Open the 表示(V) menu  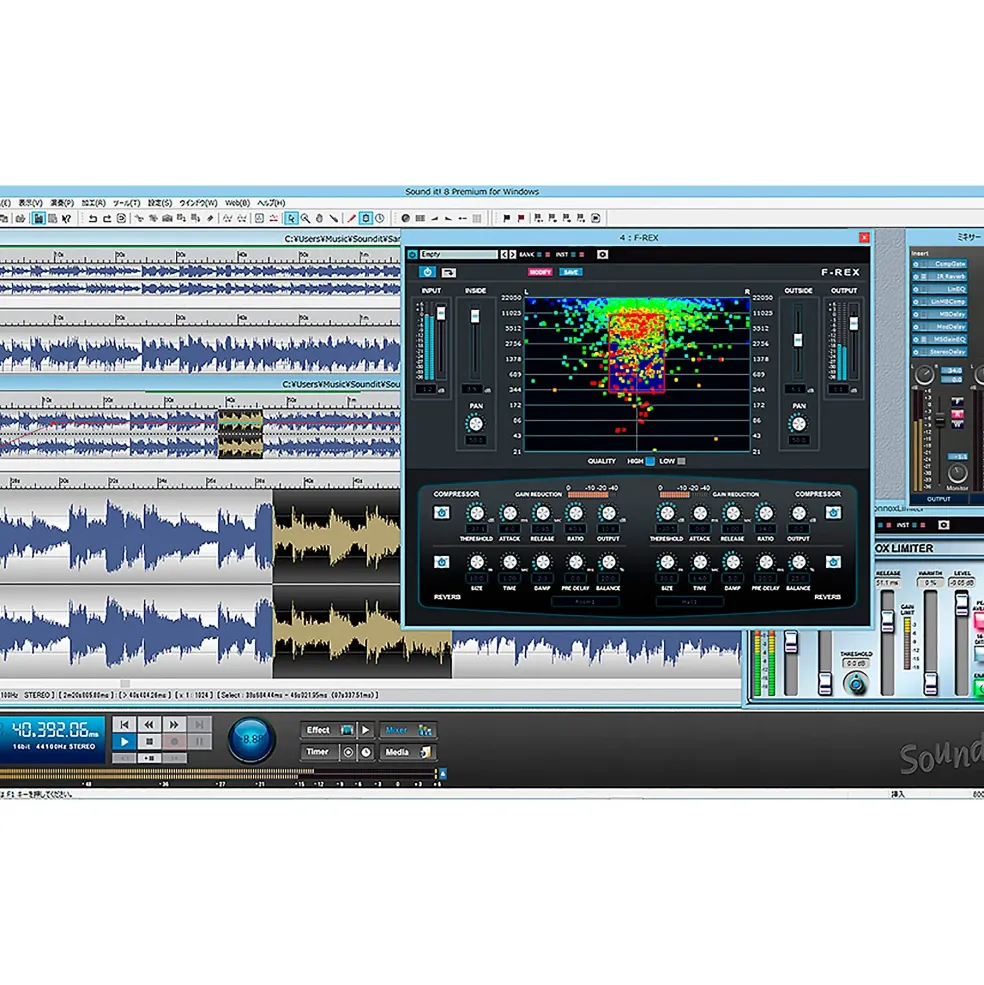(x=30, y=204)
